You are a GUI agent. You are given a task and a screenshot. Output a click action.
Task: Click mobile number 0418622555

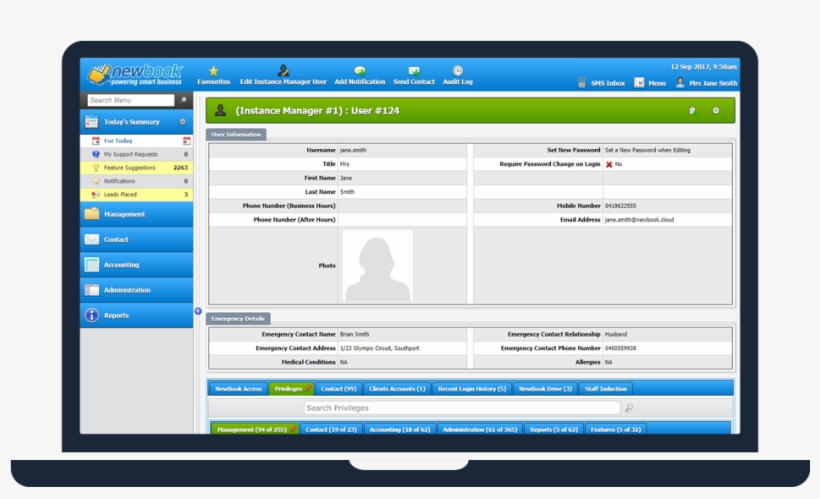620,206
